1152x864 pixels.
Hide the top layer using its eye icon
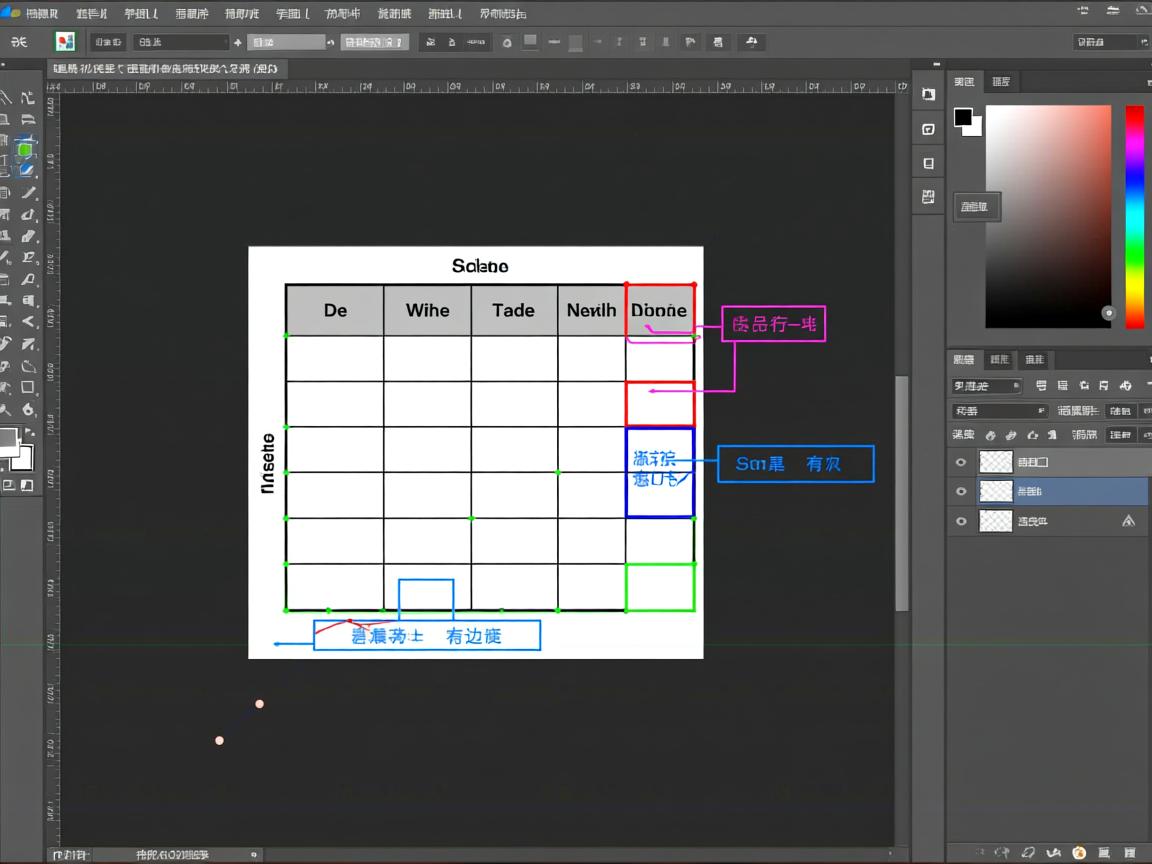coord(962,462)
